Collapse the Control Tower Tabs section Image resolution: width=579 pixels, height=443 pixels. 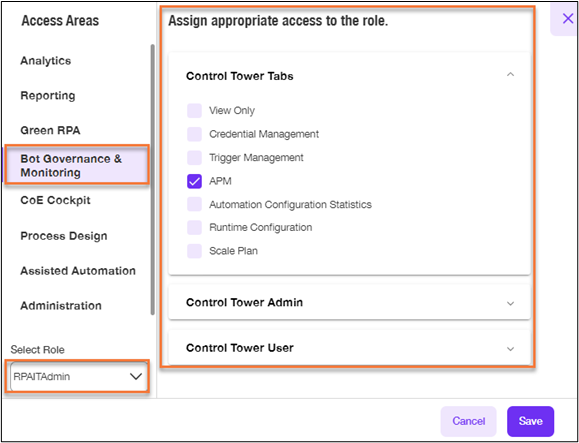[510, 75]
